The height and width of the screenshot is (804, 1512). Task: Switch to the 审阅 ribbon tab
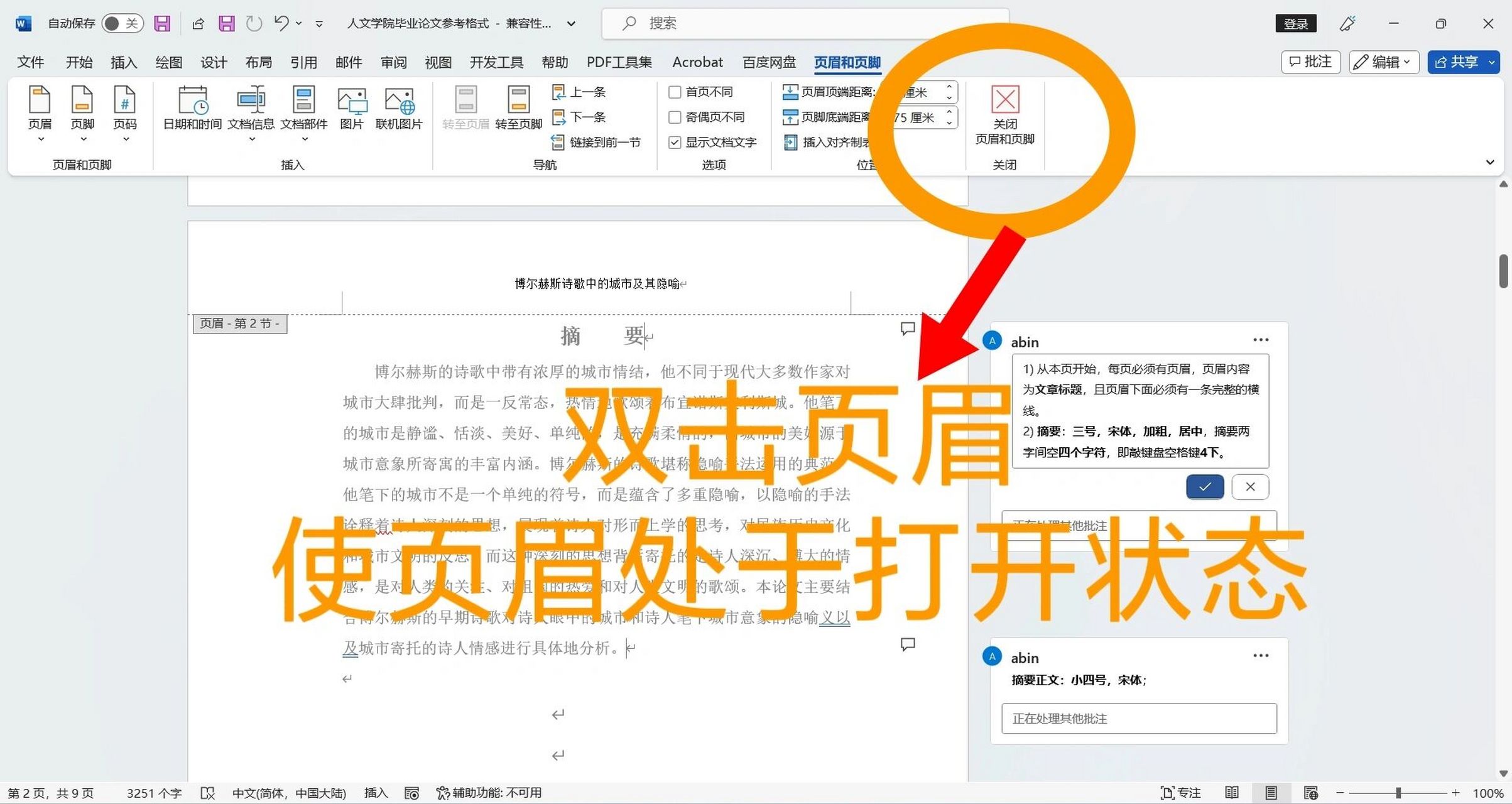click(x=393, y=62)
